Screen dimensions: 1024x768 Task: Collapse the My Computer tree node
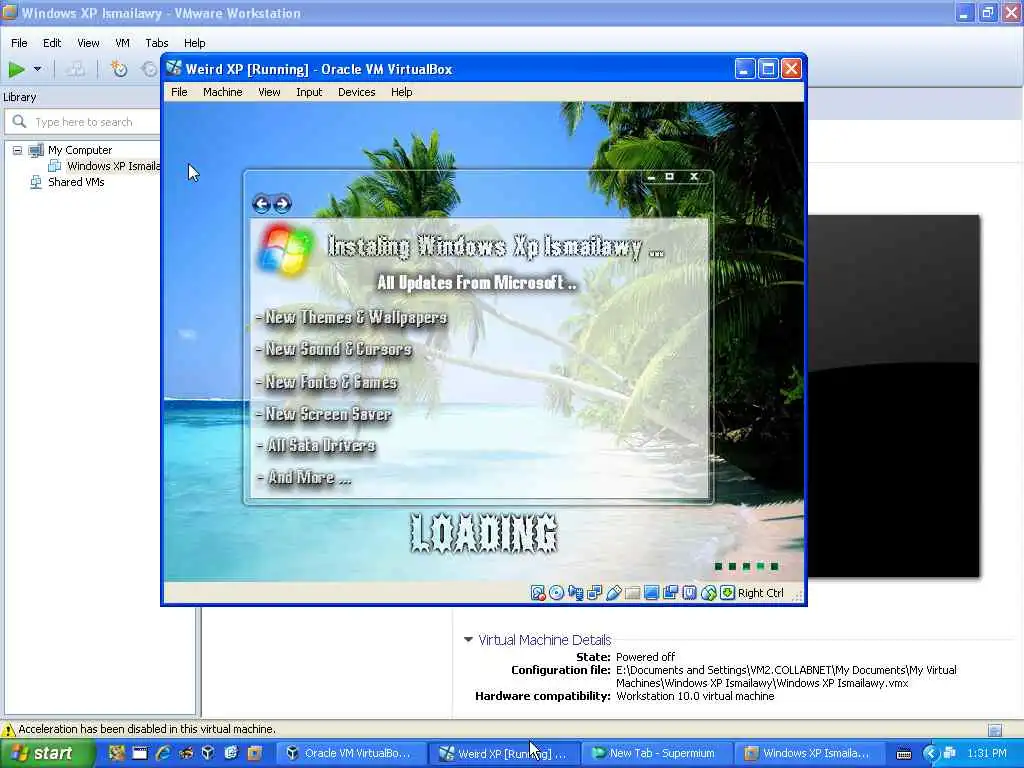[17, 150]
